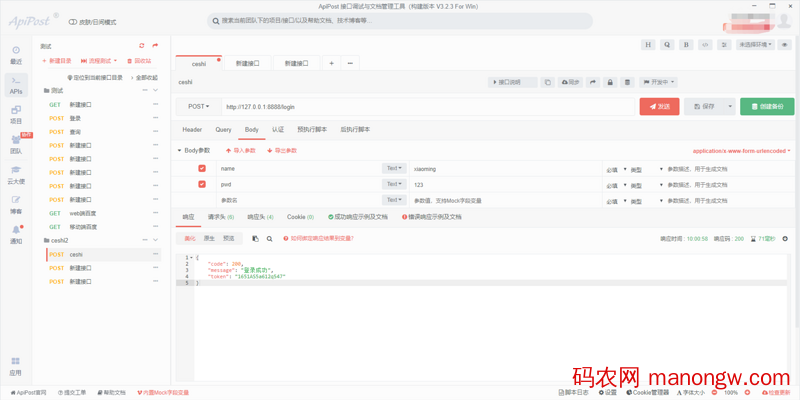The image size is (800, 400).
Task: Open the 开发中 status dropdown
Action: click(658, 82)
